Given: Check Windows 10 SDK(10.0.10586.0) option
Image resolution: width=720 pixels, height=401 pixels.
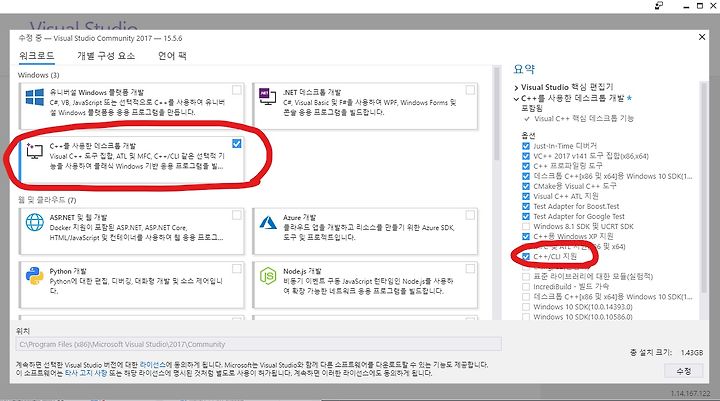Looking at the screenshot, I should pos(526,316).
